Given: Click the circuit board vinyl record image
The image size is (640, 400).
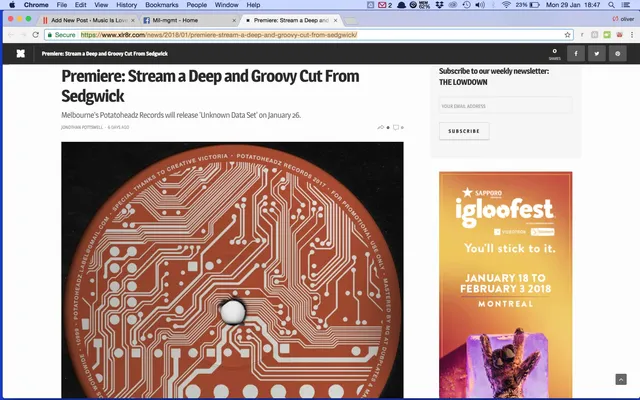Looking at the screenshot, I should click(x=232, y=270).
